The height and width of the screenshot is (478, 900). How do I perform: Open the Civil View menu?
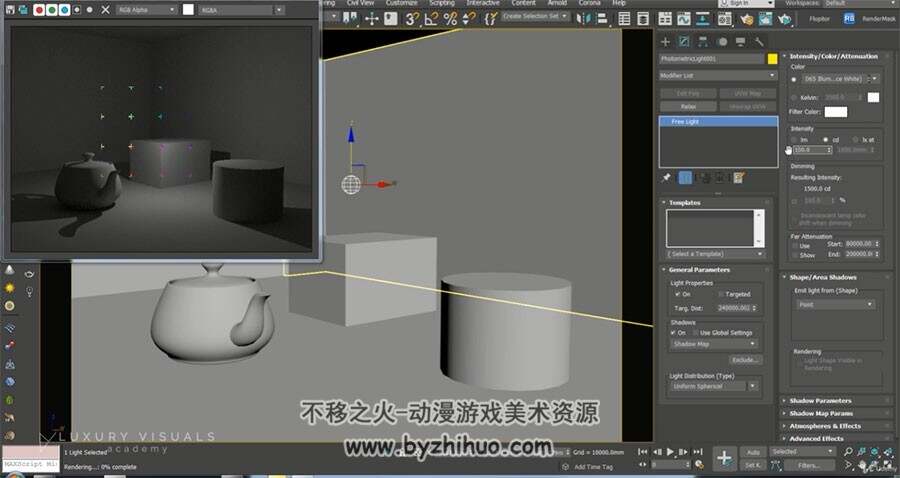coord(360,3)
